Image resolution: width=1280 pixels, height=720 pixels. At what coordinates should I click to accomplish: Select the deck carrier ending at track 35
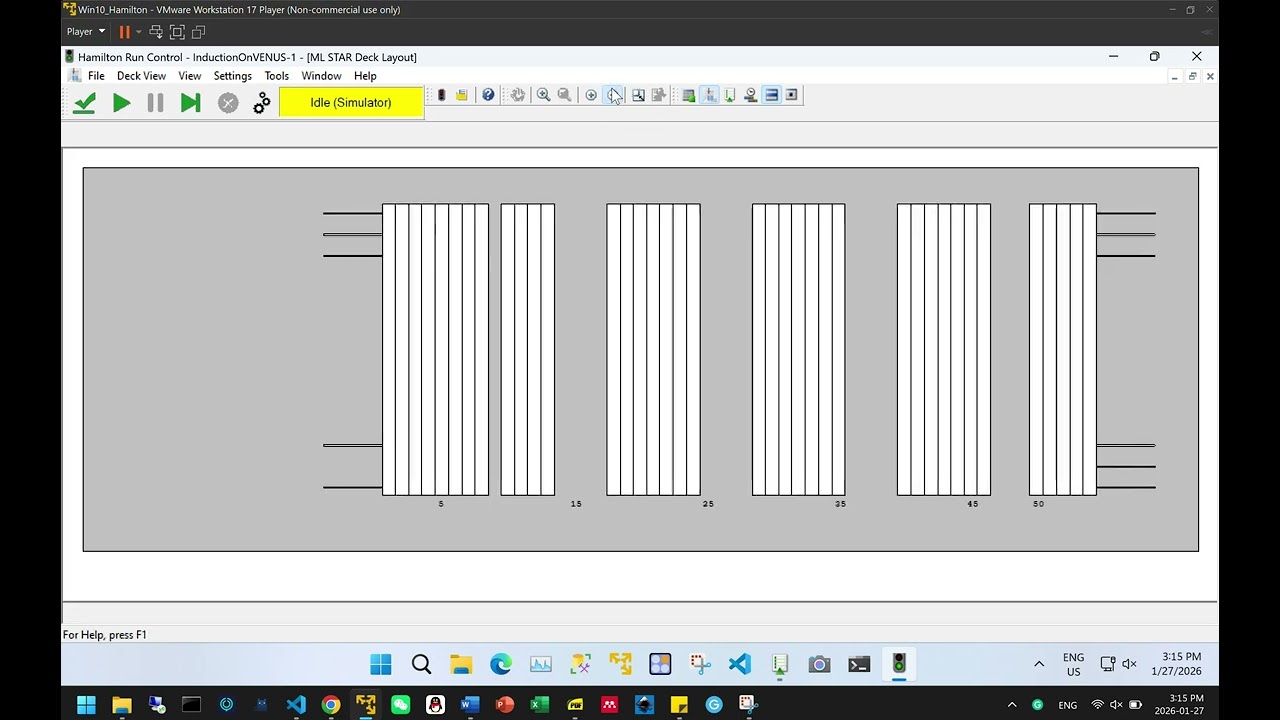coord(798,350)
